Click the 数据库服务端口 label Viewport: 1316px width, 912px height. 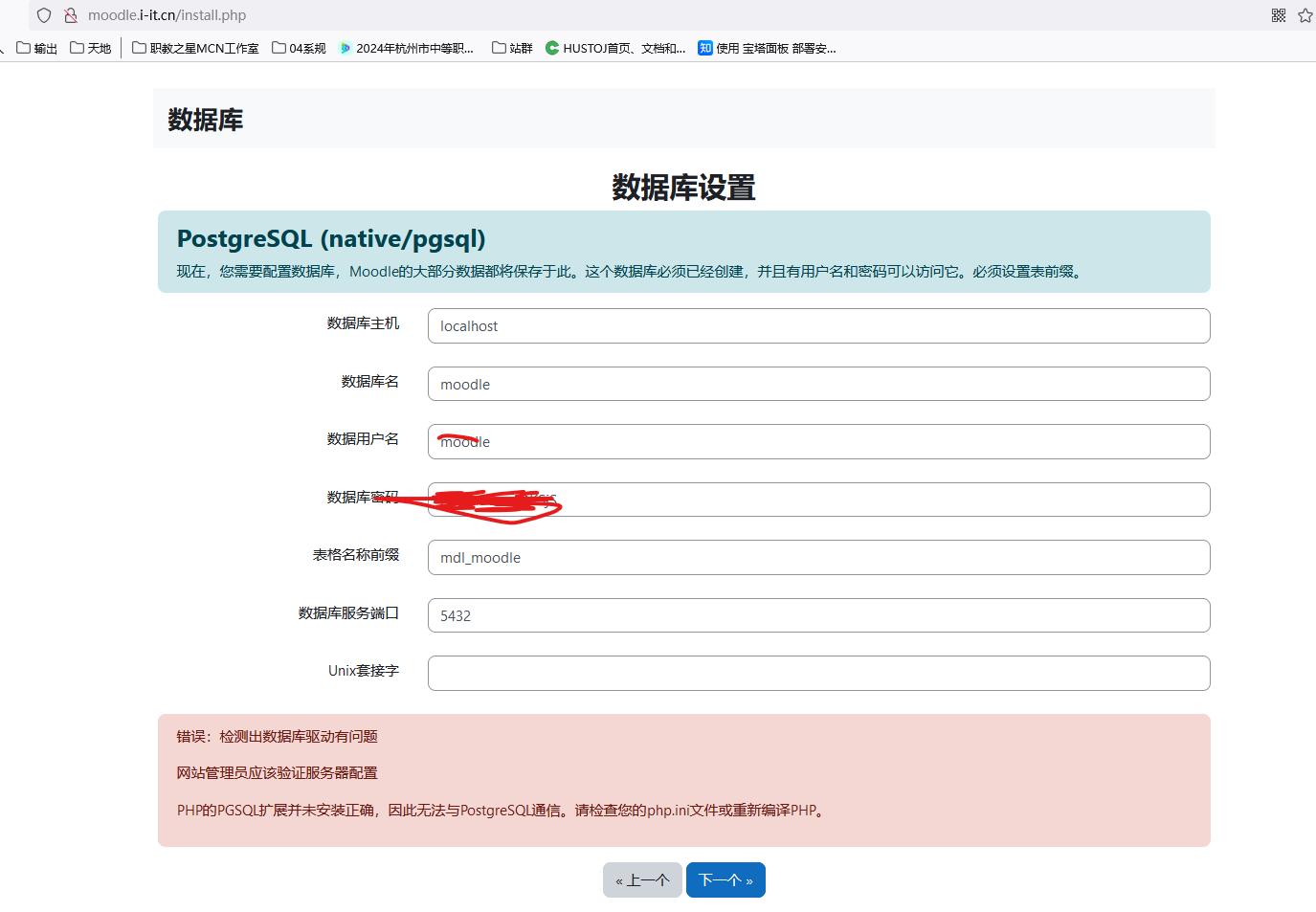click(x=348, y=612)
